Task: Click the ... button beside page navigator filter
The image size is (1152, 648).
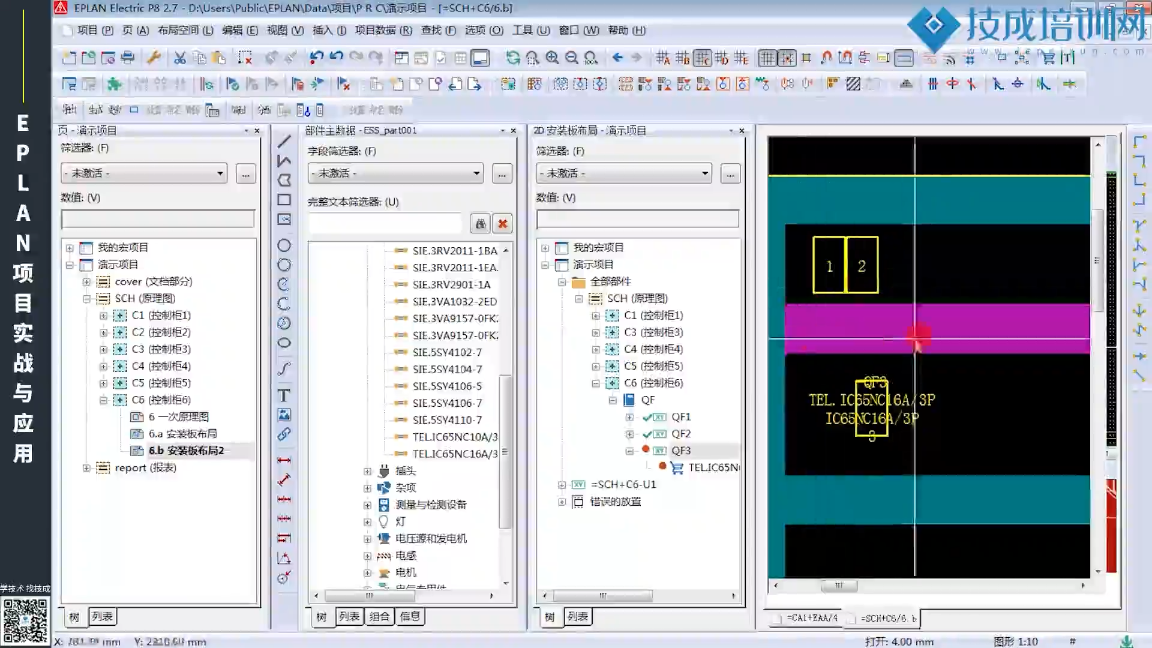Action: (x=245, y=174)
